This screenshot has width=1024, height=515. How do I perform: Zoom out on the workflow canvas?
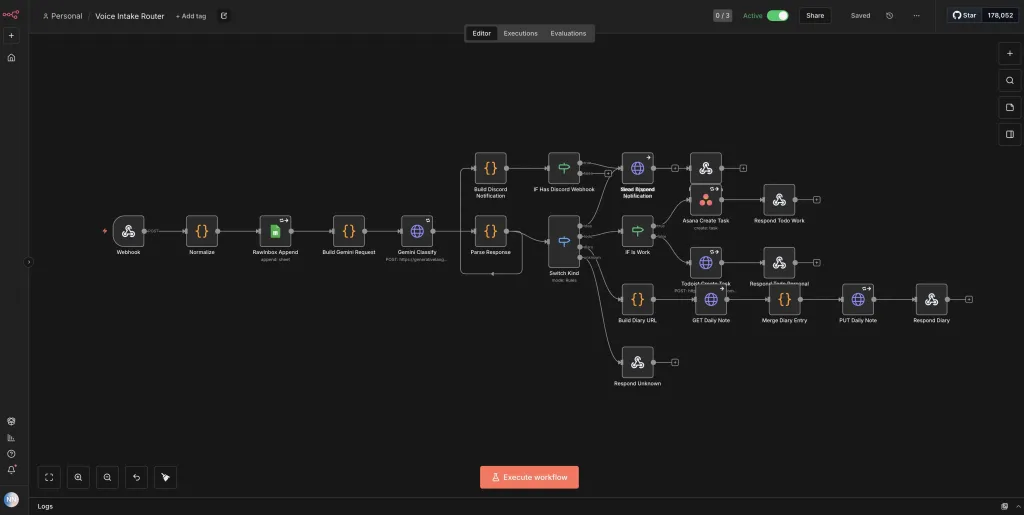point(107,477)
